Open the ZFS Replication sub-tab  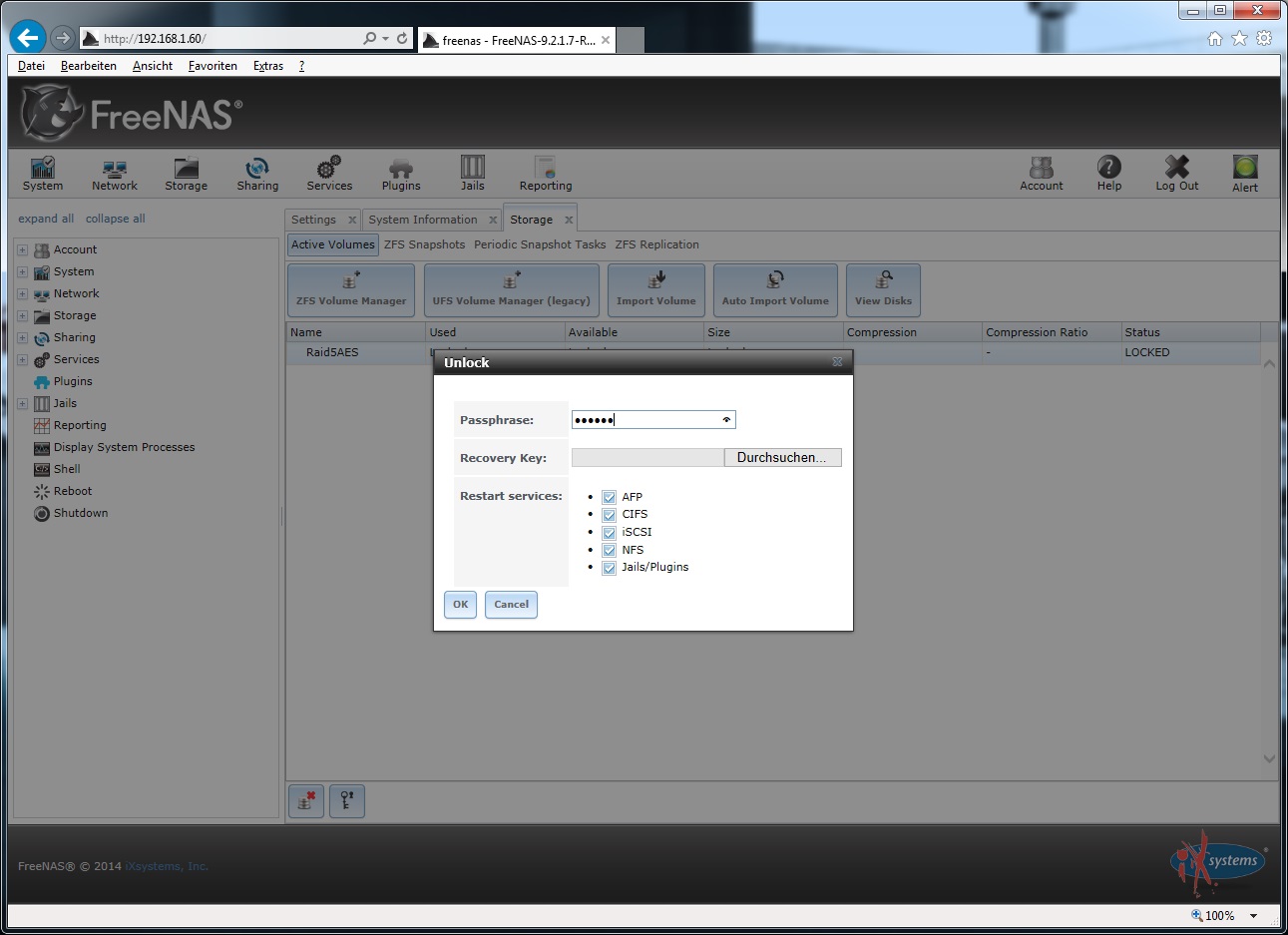[656, 244]
